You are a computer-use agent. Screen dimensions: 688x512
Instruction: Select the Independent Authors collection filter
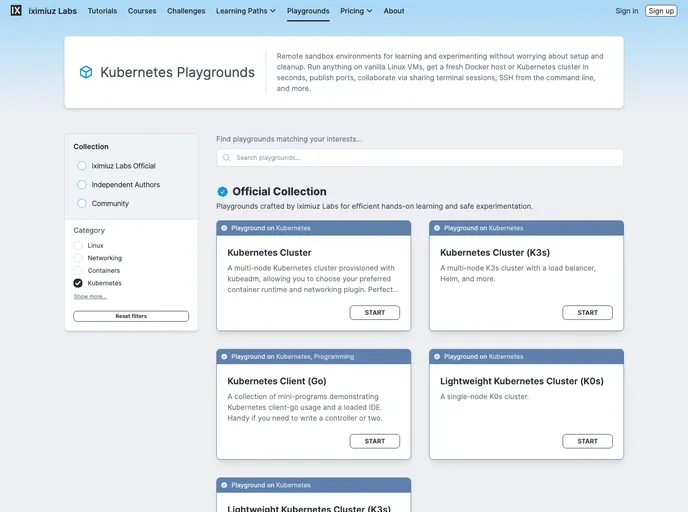click(x=82, y=185)
